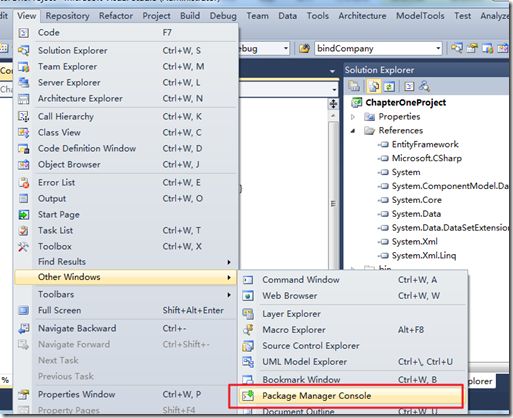Click the editor split handle icon
This screenshot has height=418, width=513.
[333, 104]
